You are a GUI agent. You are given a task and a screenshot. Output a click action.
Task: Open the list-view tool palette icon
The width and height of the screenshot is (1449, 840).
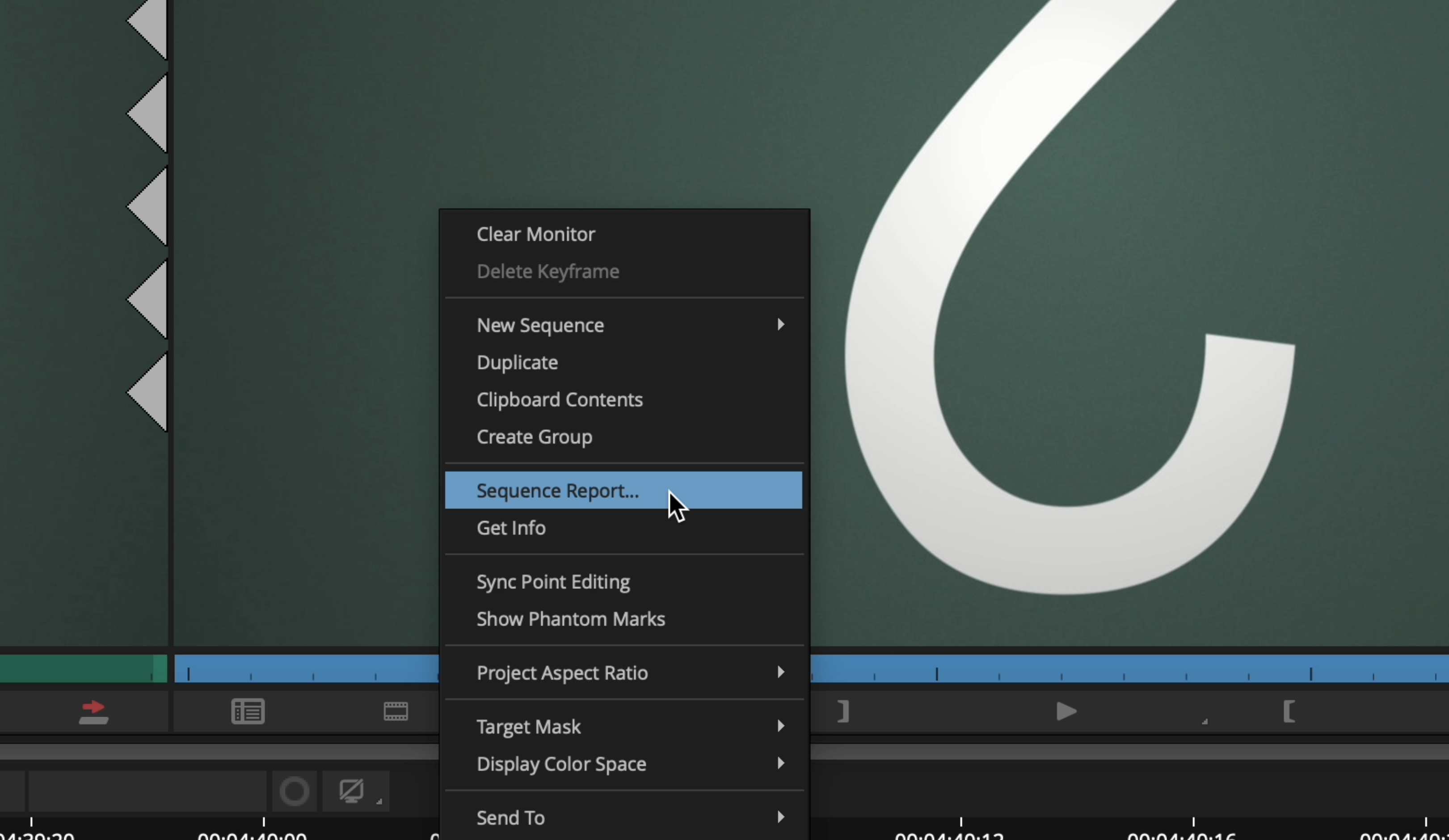click(248, 712)
